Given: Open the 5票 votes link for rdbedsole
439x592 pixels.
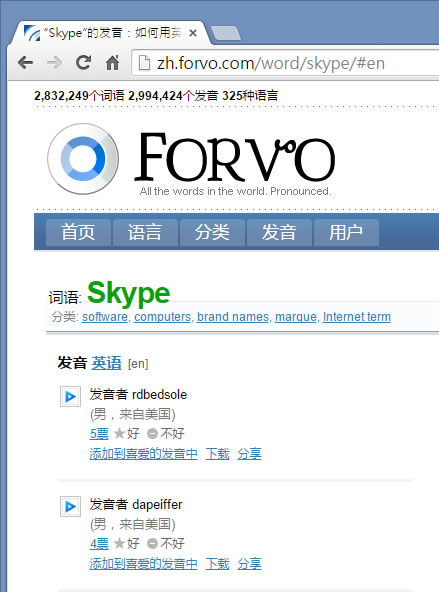Looking at the screenshot, I should [x=99, y=433].
